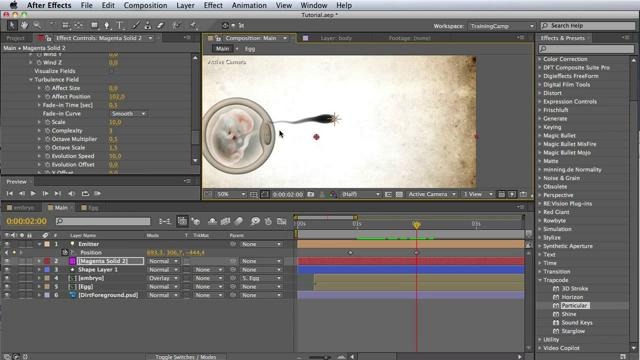Open the 1 View layout dropdown

pos(477,194)
